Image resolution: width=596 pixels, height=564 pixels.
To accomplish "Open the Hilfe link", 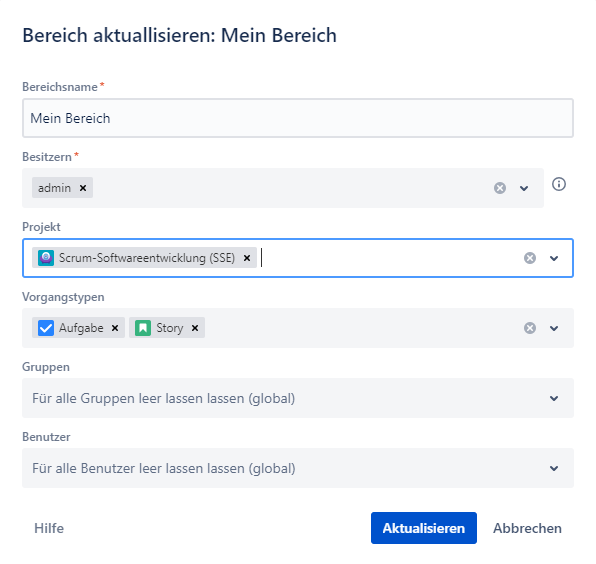I will click(x=49, y=528).
